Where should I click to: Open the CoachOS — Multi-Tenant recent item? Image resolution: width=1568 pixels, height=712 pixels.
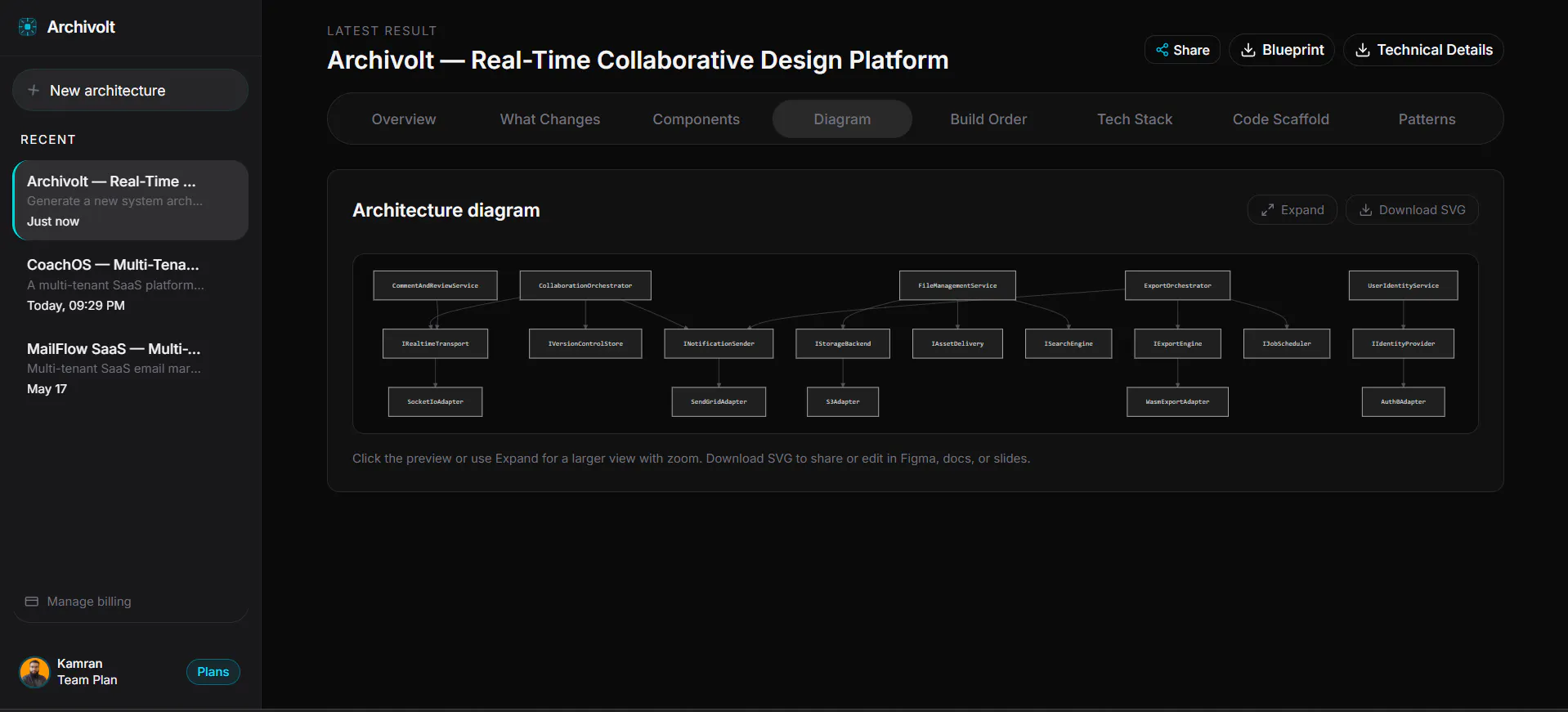click(x=131, y=284)
